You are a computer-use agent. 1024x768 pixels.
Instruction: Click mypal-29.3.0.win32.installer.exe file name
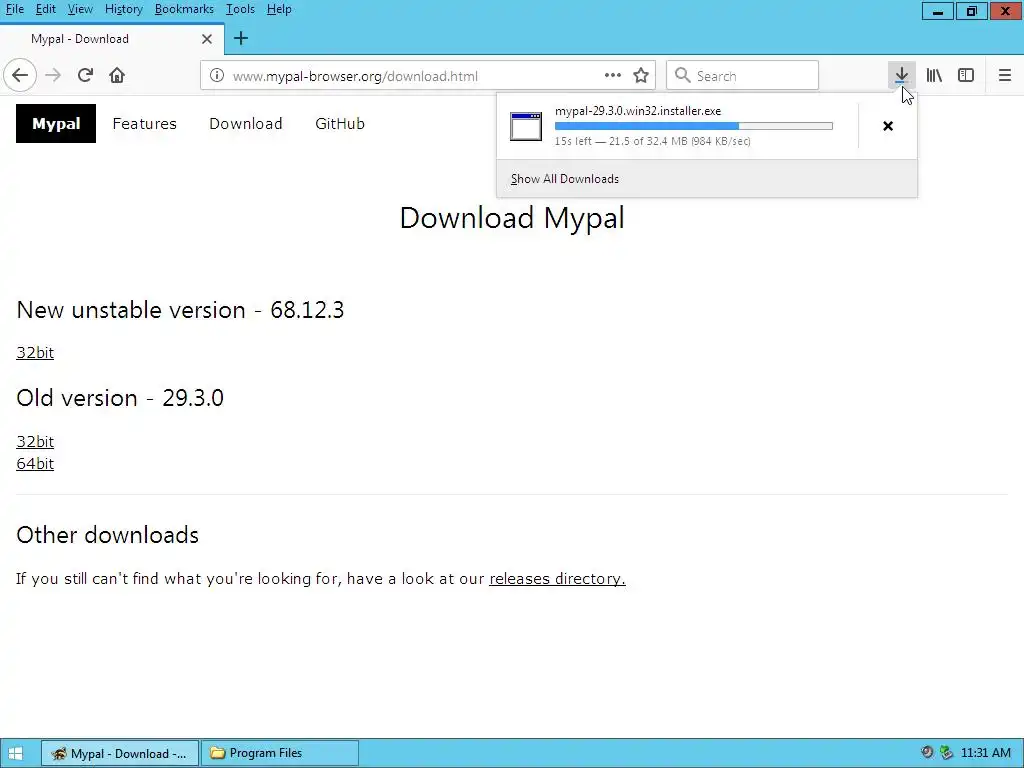(638, 111)
